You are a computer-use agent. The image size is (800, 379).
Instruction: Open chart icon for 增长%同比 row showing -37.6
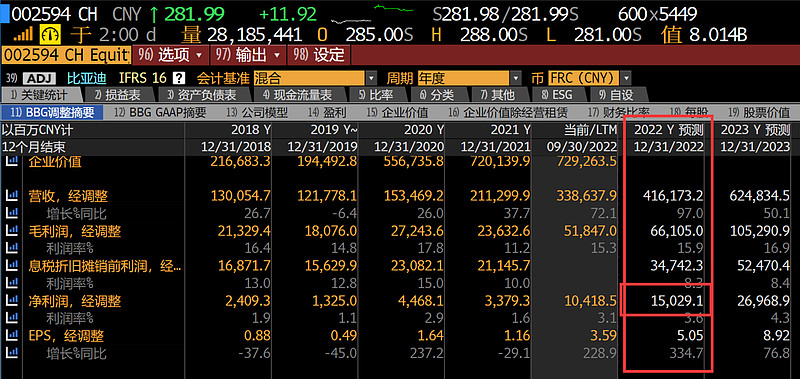coord(12,353)
